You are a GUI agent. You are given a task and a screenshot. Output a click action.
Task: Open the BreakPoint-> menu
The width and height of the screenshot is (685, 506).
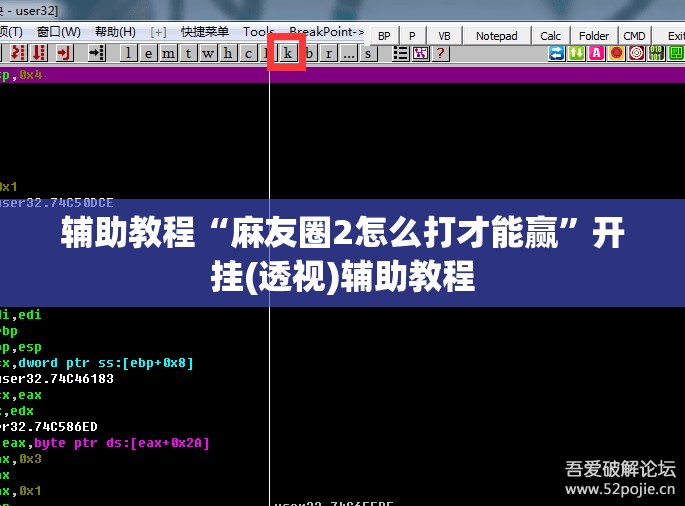pyautogui.click(x=327, y=31)
